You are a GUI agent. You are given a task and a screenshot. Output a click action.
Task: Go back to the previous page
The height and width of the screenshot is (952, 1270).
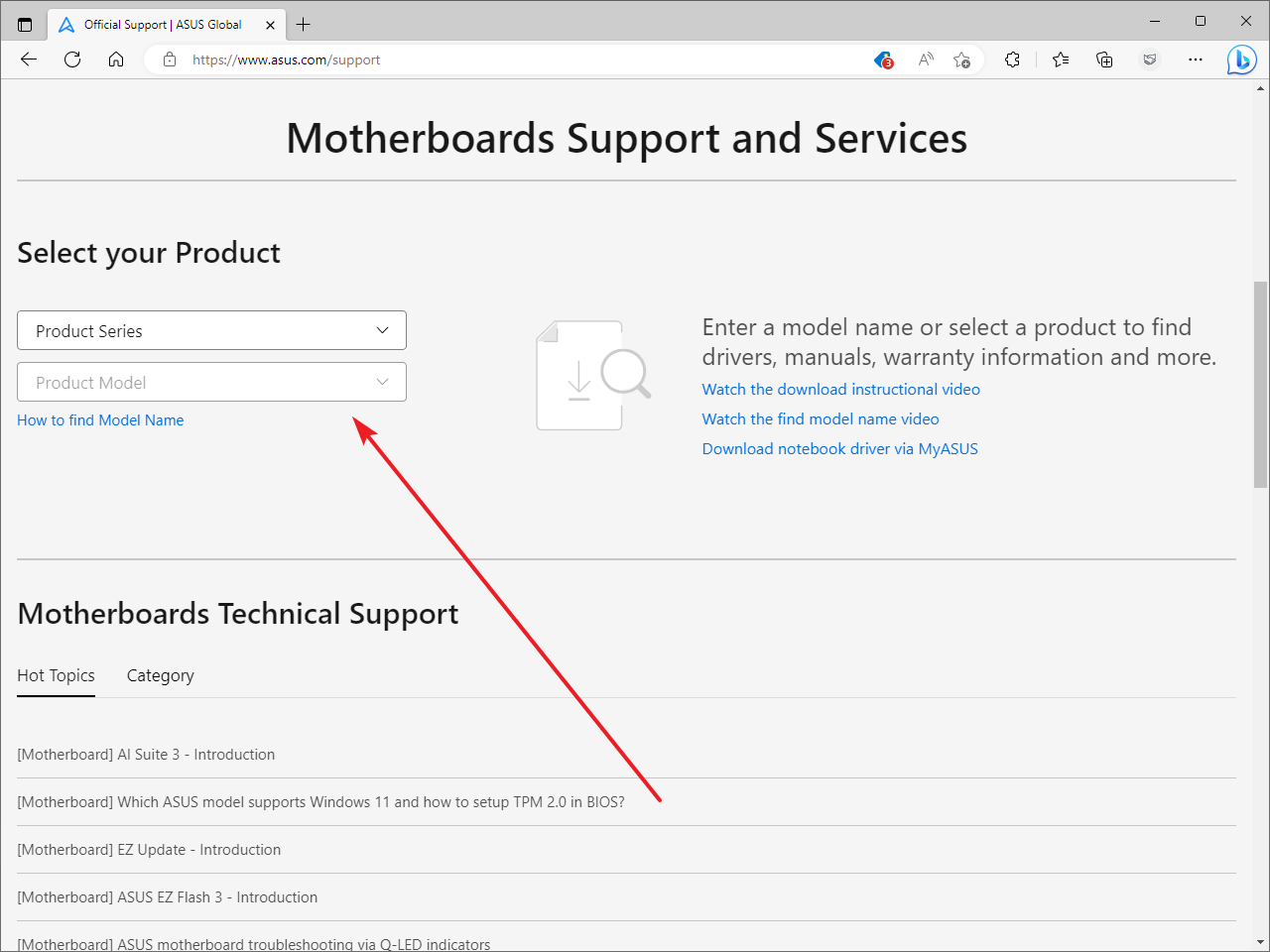(29, 59)
